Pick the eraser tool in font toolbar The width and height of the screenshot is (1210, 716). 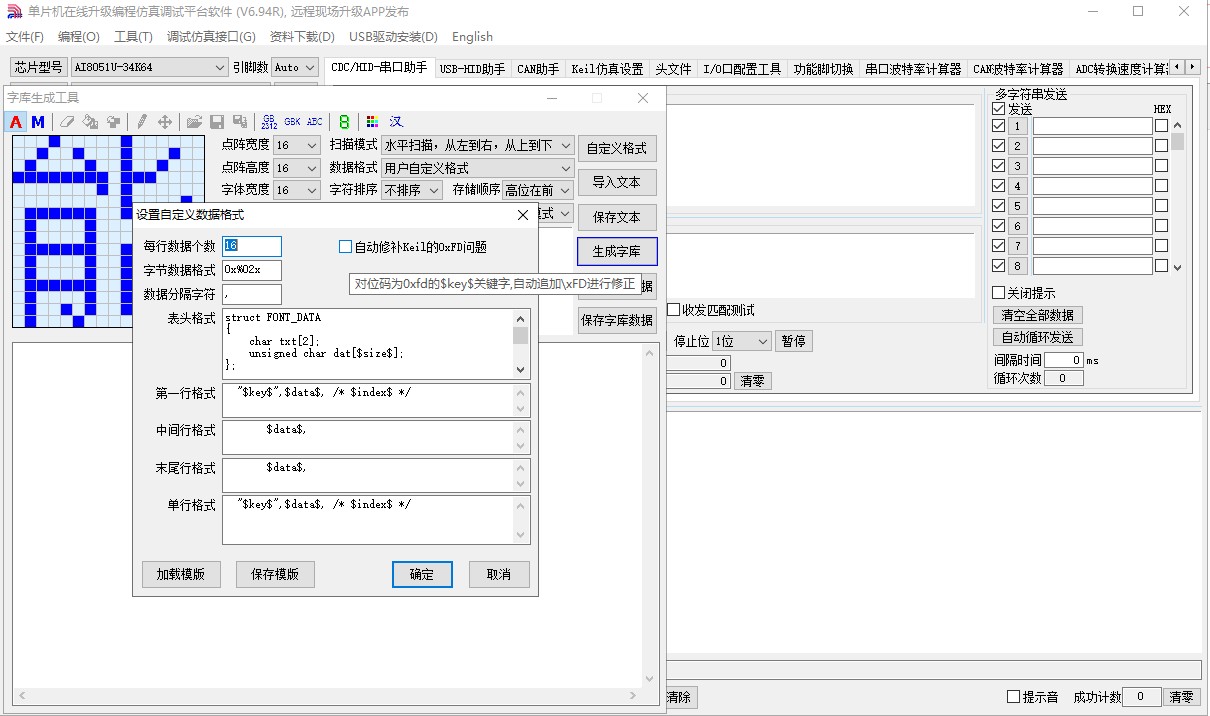67,122
